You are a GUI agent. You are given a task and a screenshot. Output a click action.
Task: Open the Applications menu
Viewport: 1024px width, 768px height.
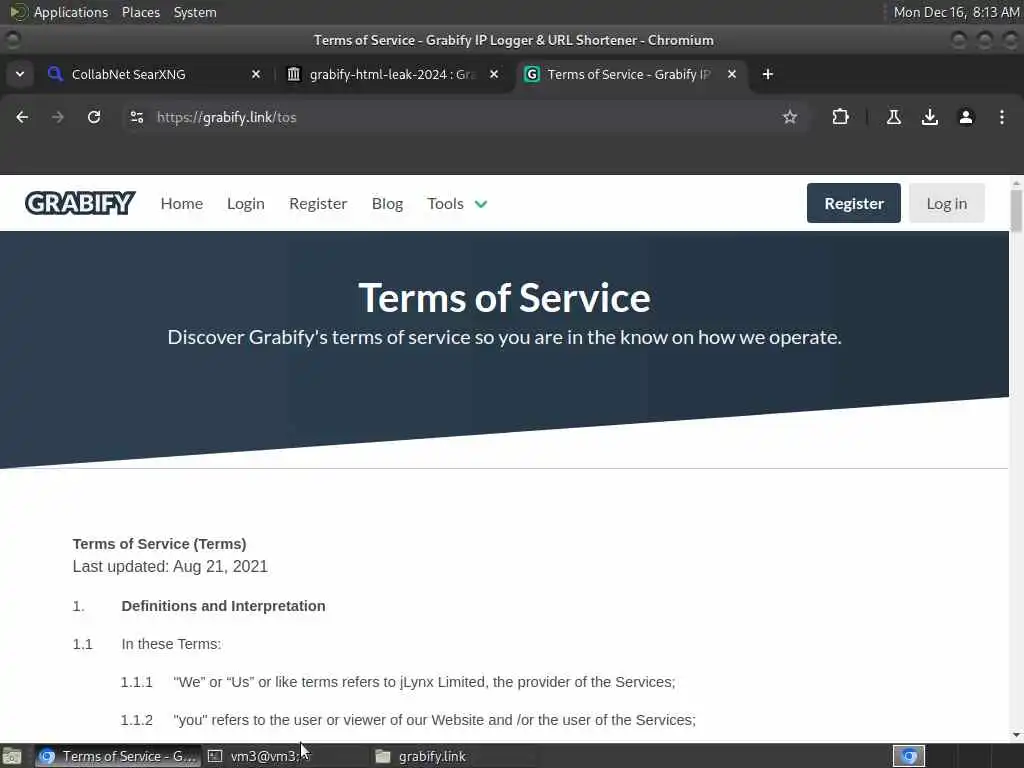pos(71,12)
